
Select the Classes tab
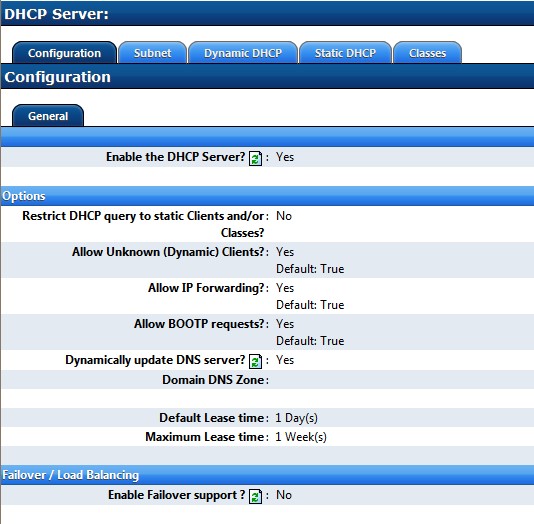pos(428,53)
